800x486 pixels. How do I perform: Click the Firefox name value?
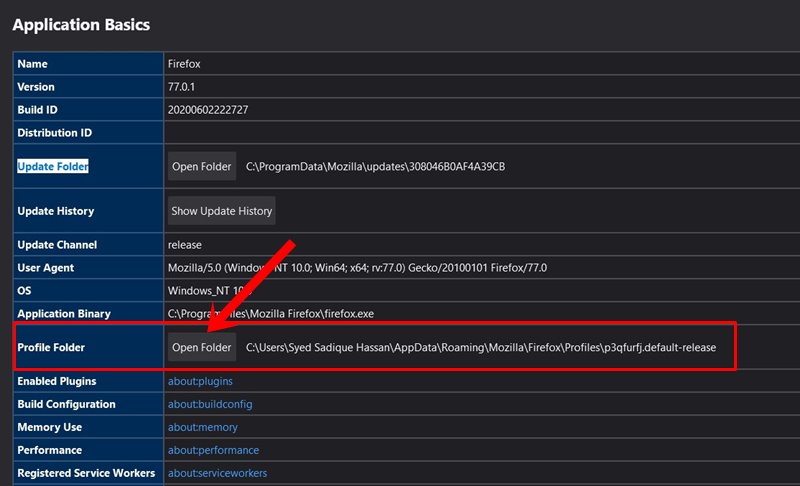point(184,64)
